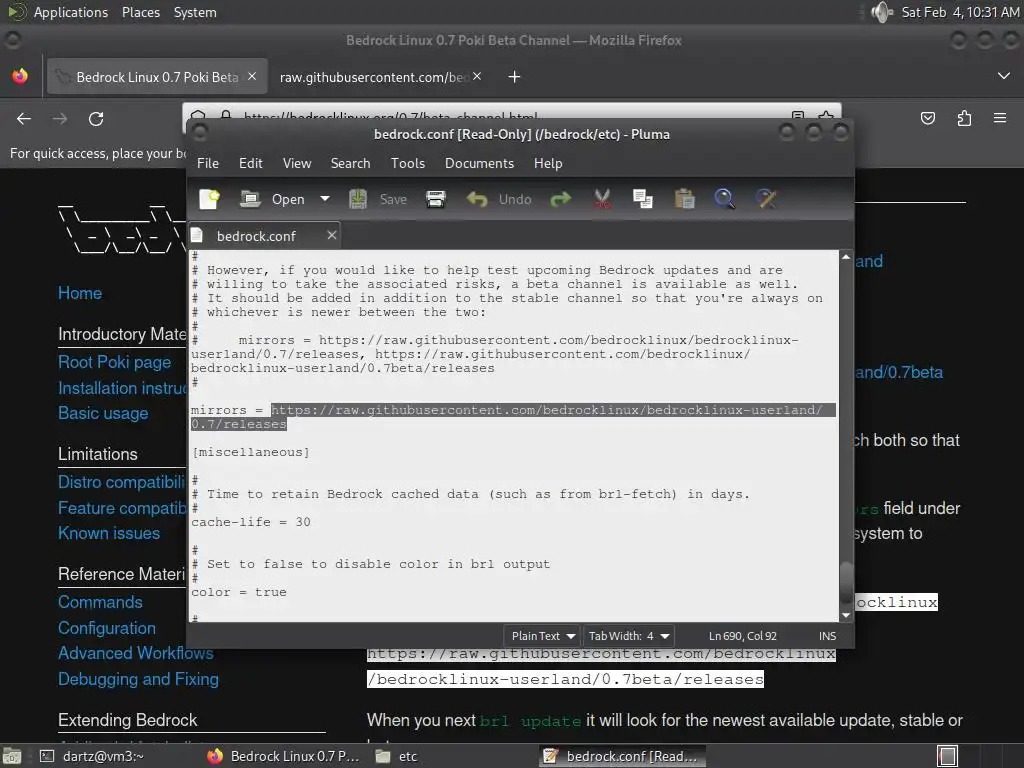Click the New document icon in Pluma
Screen dimensions: 1024x768
[x=210, y=199]
